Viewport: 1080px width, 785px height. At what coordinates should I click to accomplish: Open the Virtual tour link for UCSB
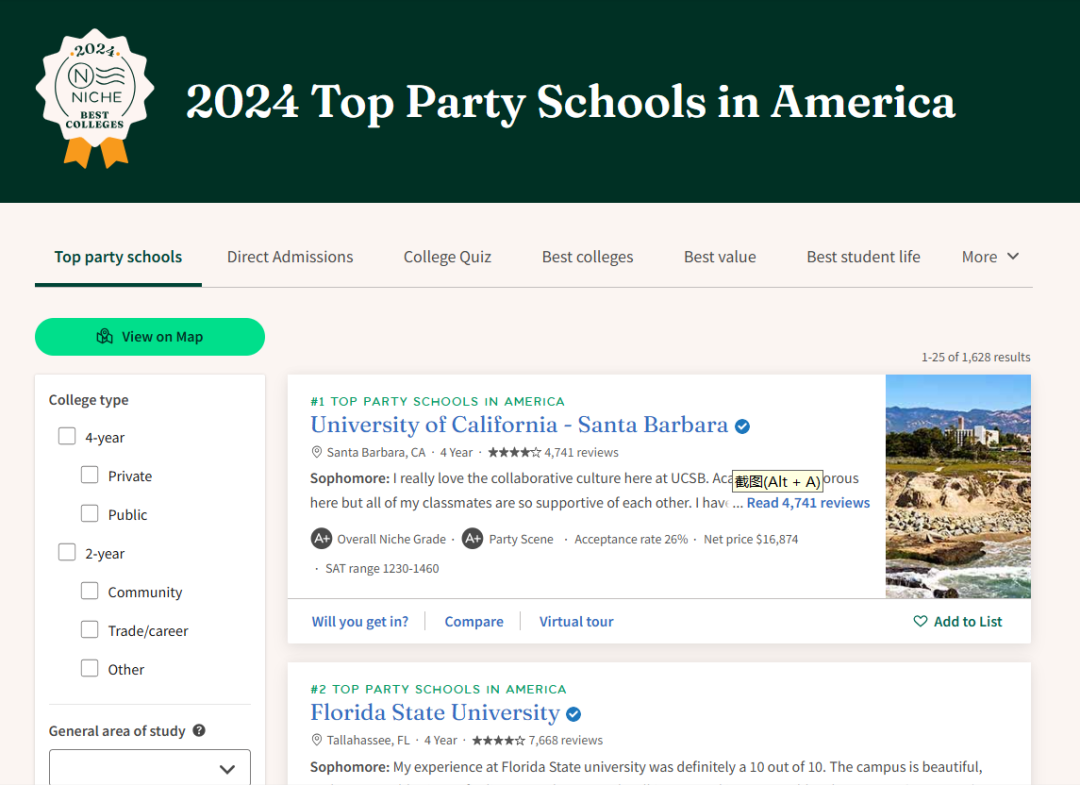click(576, 621)
